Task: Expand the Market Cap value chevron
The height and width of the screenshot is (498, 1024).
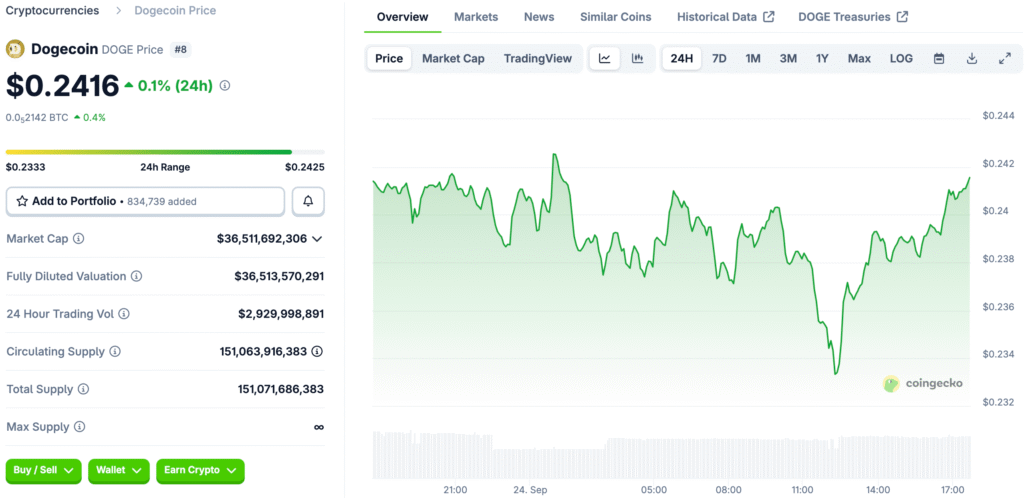Action: 317,239
